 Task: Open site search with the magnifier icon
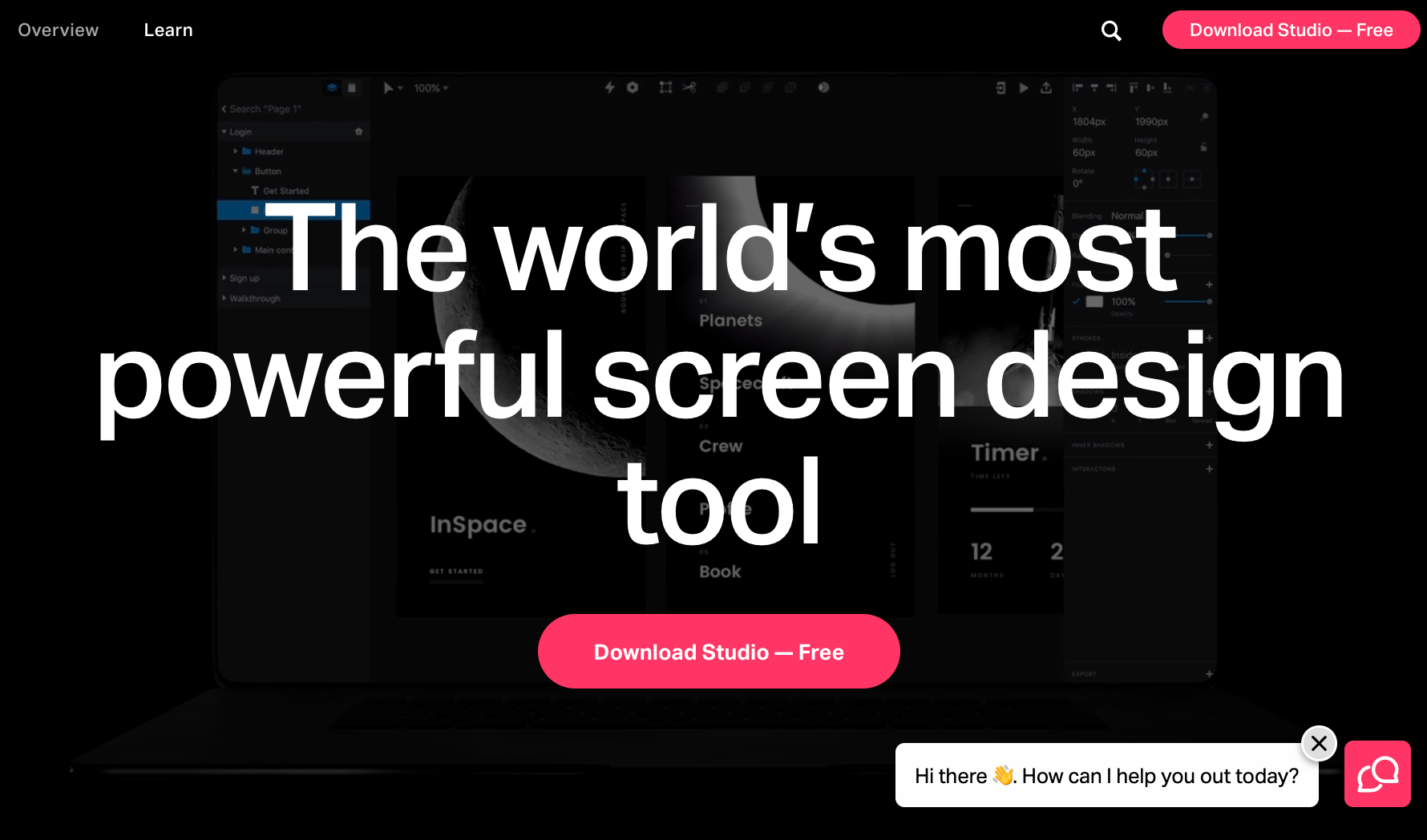(x=1111, y=30)
